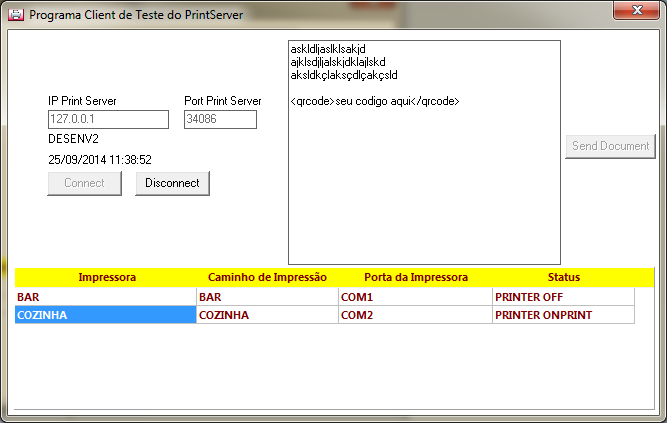Select COZINHA in the Caminho de Impressão column

pyautogui.click(x=267, y=315)
